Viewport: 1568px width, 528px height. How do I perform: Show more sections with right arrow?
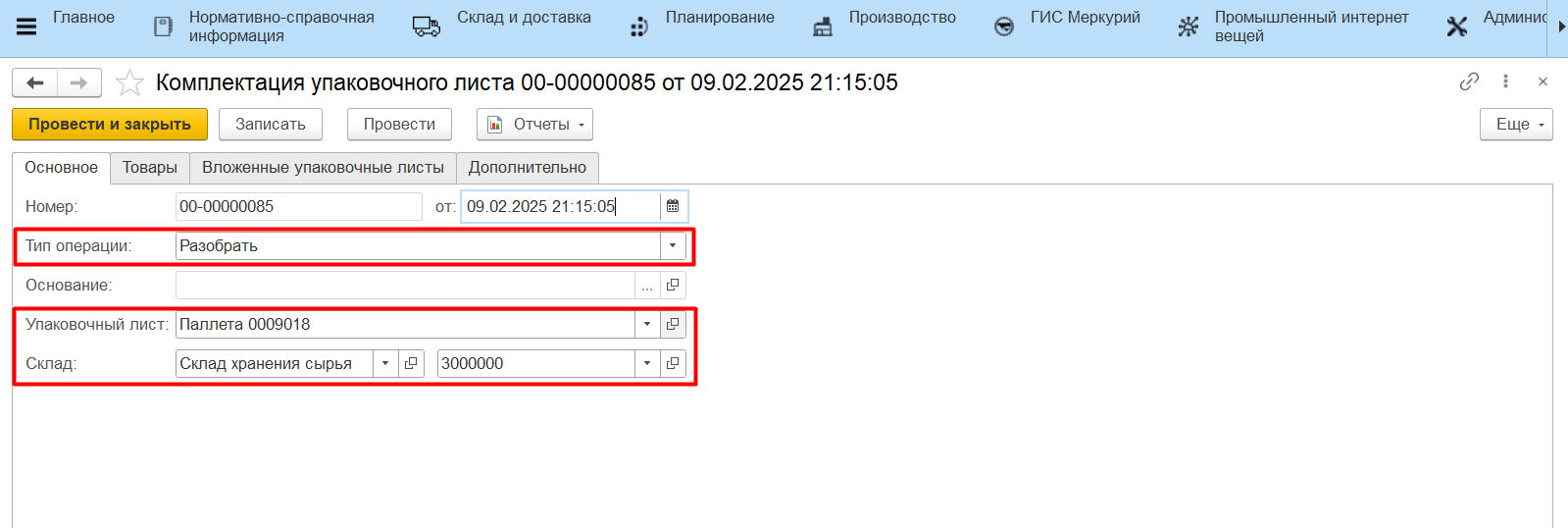coord(1561,26)
